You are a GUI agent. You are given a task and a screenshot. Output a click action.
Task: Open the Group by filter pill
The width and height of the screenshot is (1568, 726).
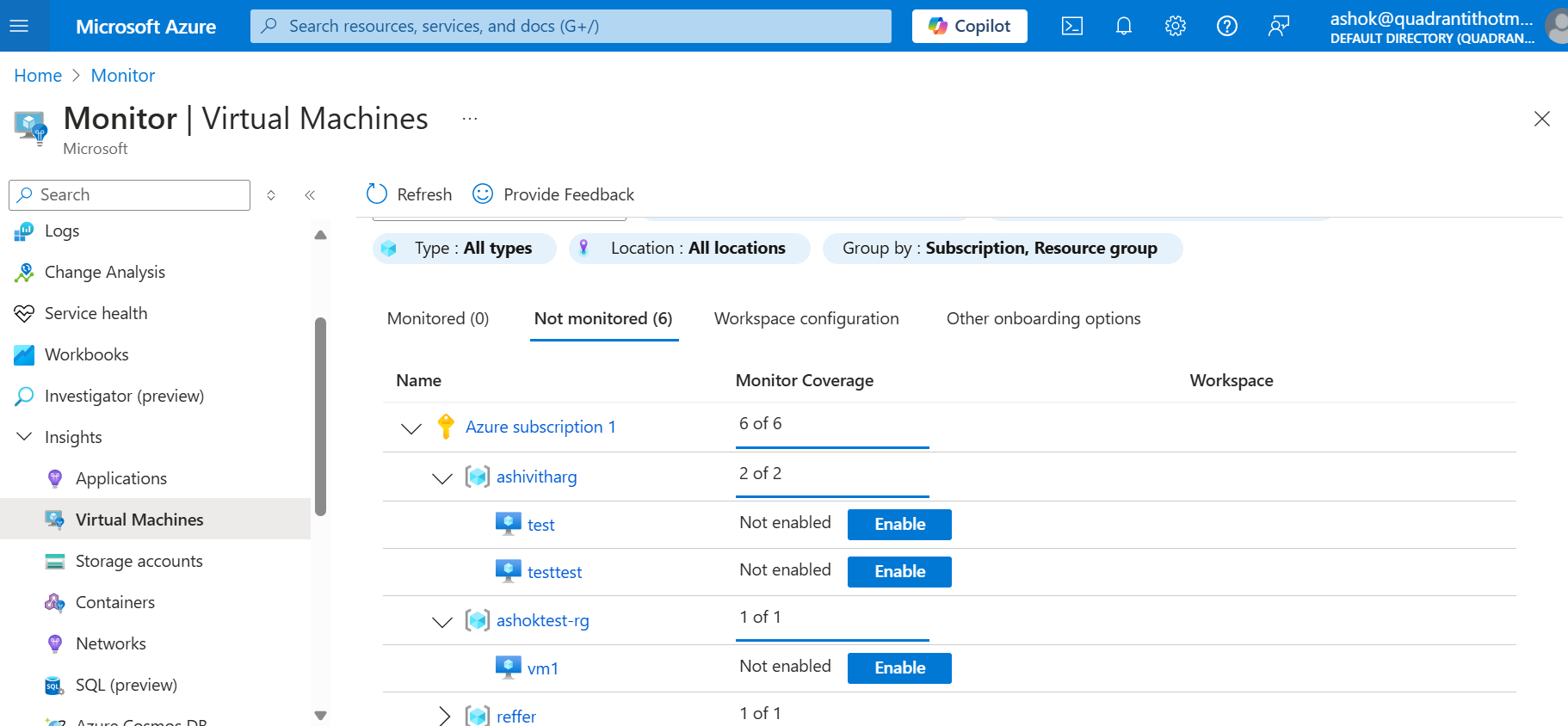click(1003, 248)
